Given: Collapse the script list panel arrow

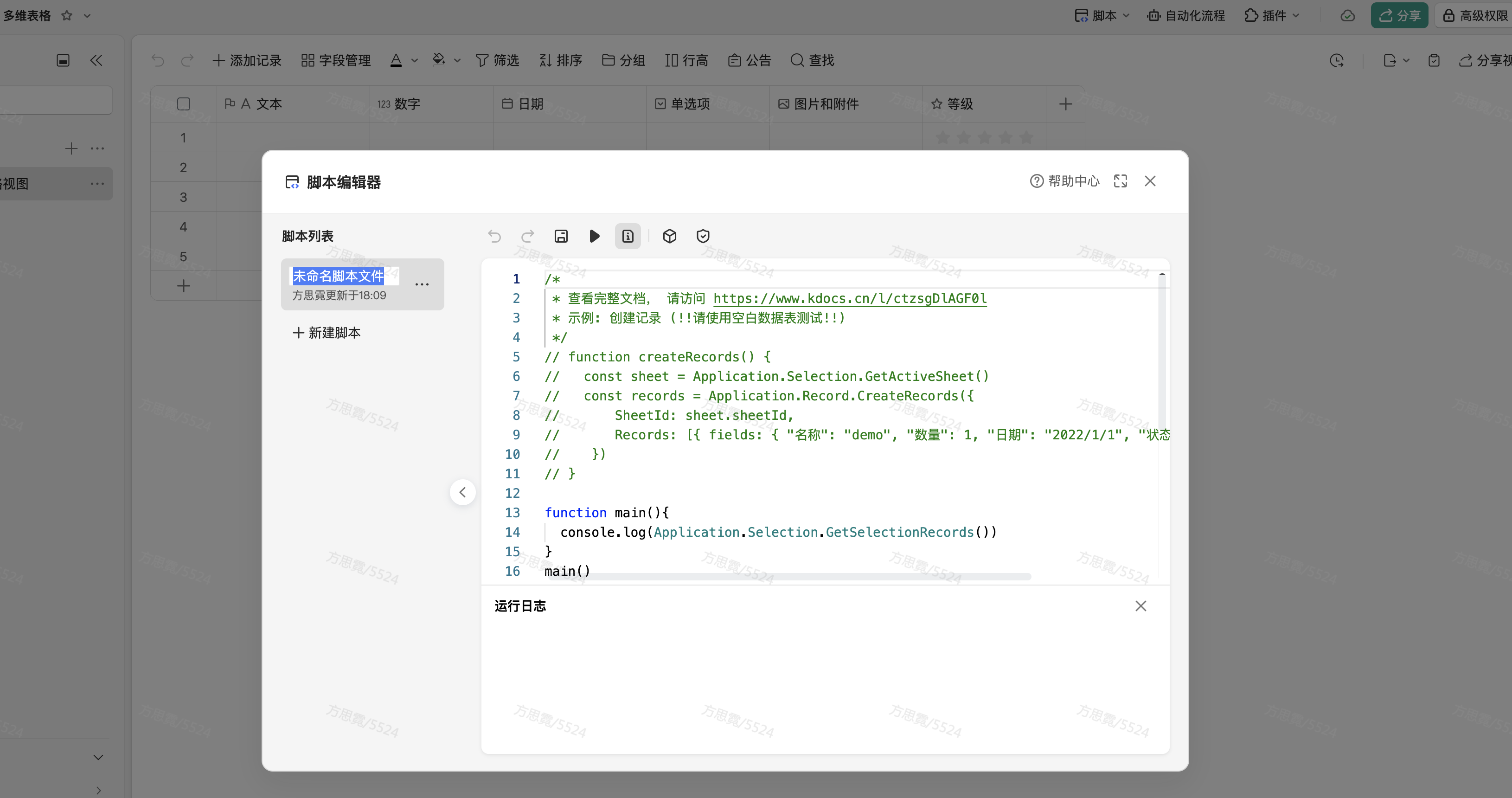Looking at the screenshot, I should (462, 492).
